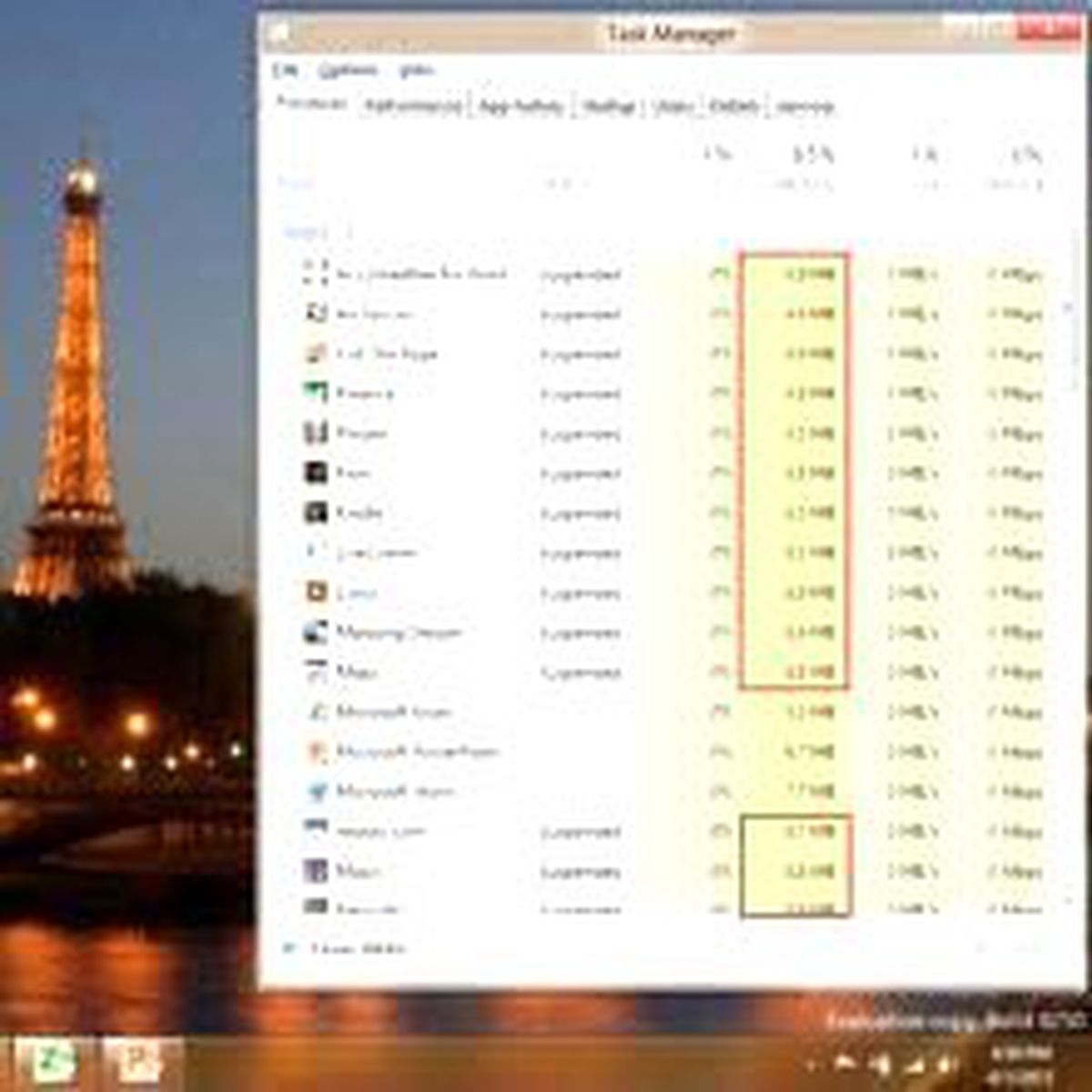Click the Action Center flag icon
1092x1092 pixels.
pos(844,1063)
